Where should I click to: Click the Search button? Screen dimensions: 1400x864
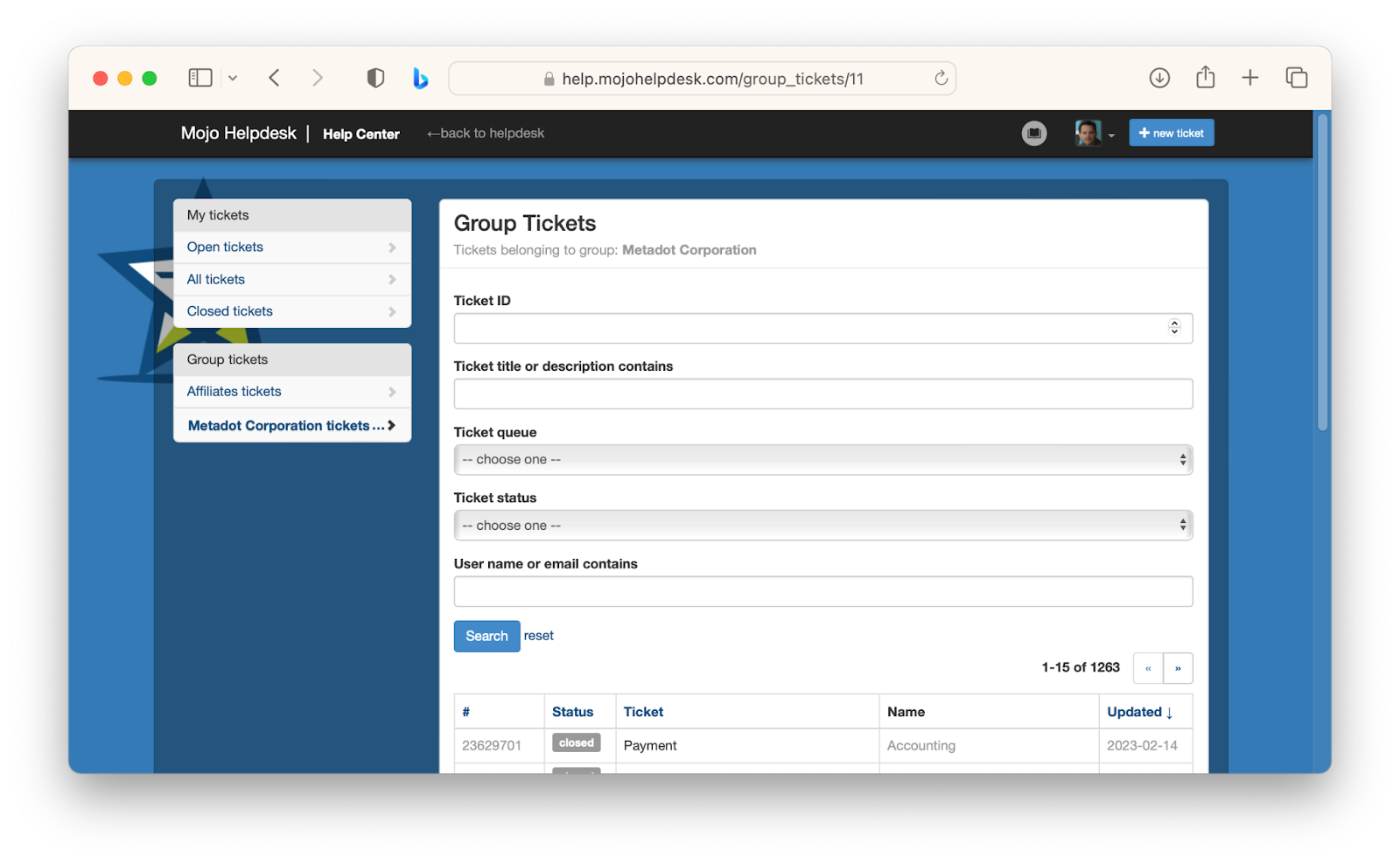tap(487, 637)
